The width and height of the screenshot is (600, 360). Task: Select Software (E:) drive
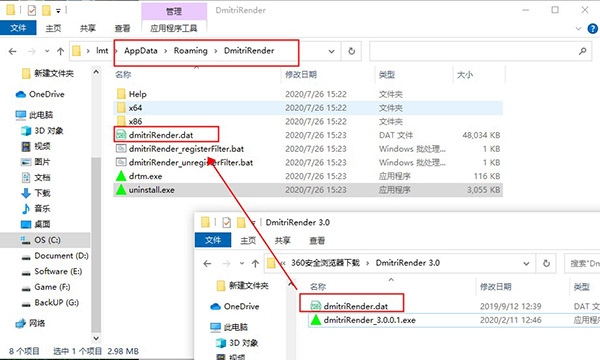(58, 271)
